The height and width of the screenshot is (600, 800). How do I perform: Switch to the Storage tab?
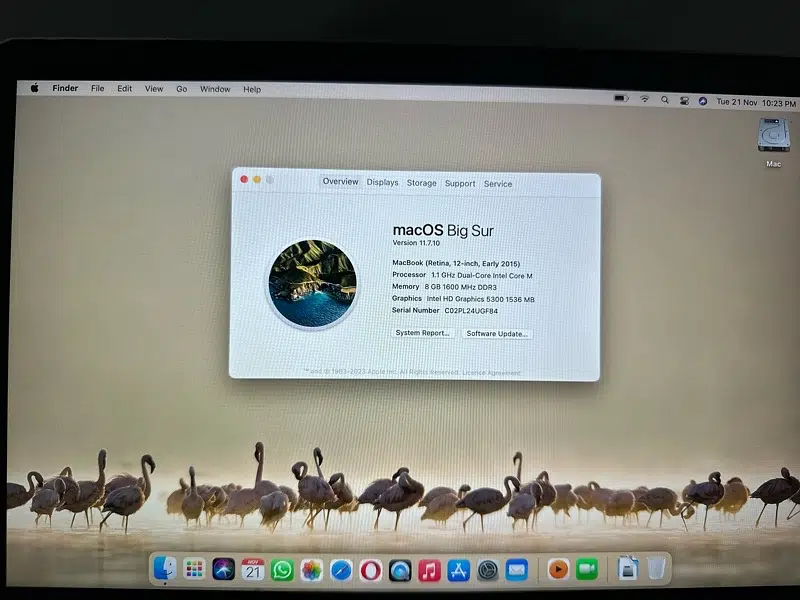(x=421, y=183)
